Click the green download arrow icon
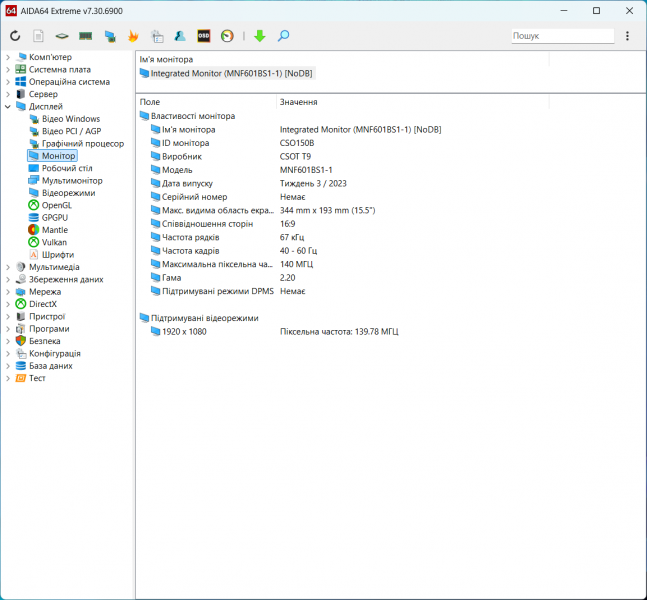This screenshot has width=647, height=600. [x=260, y=36]
